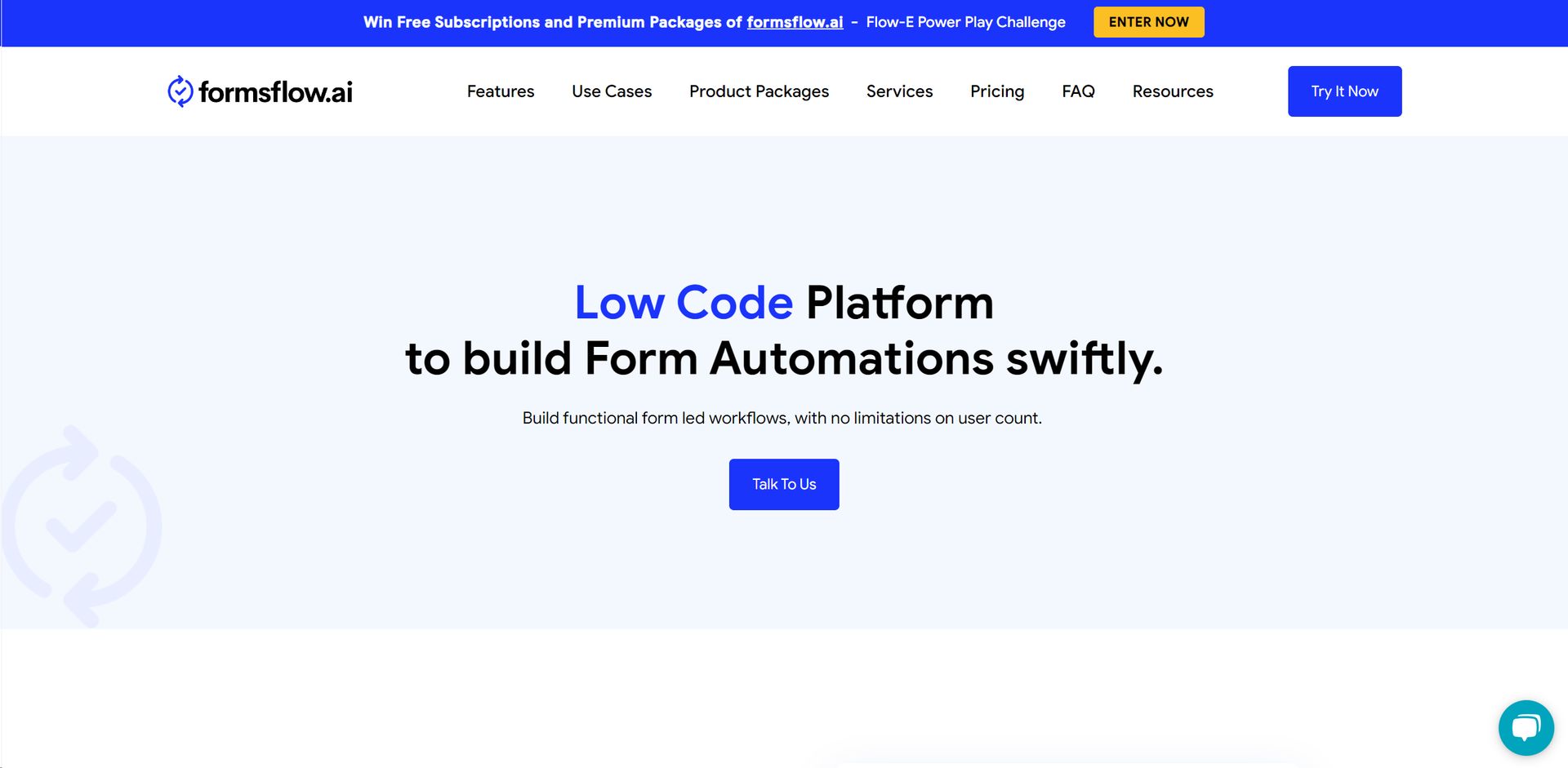The width and height of the screenshot is (1568, 768).
Task: Select Pricing from the navigation bar
Action: point(997,91)
